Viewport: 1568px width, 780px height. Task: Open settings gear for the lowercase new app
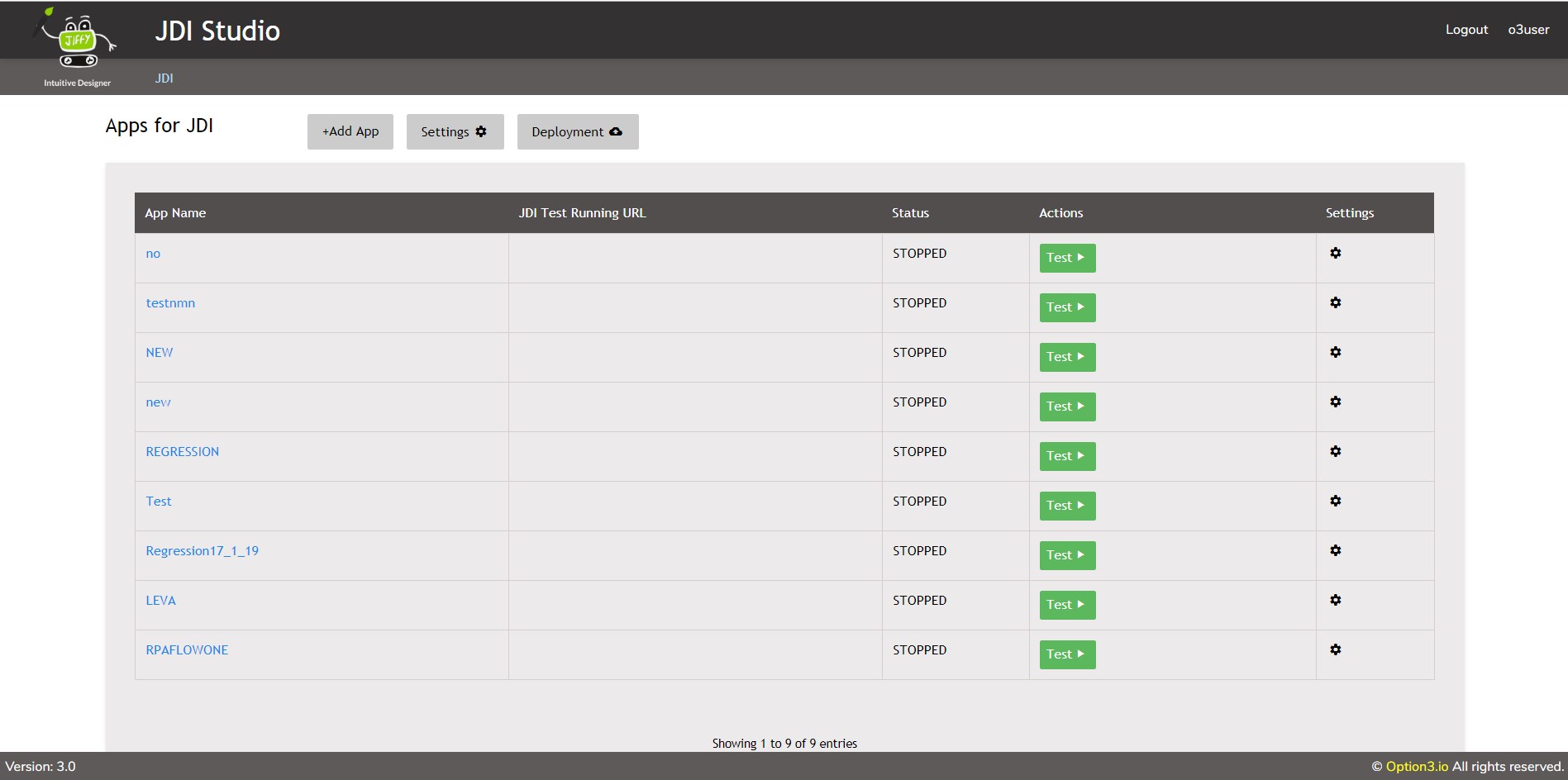click(1335, 402)
